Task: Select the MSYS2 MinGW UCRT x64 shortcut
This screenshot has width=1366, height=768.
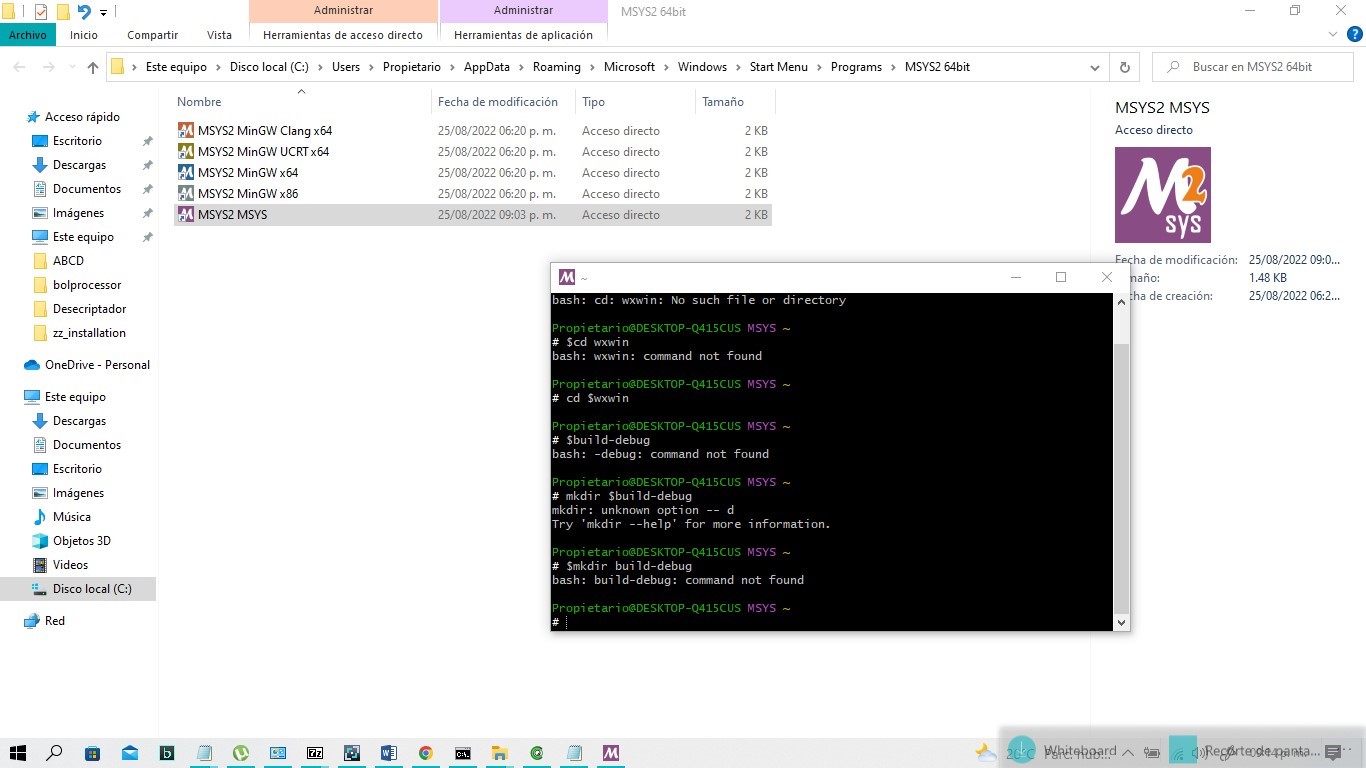Action: point(263,151)
